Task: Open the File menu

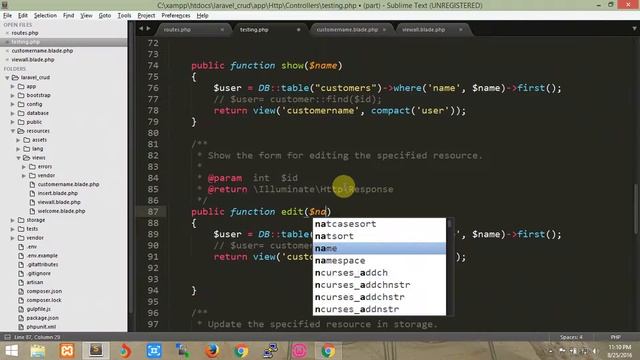Action: click(x=7, y=16)
